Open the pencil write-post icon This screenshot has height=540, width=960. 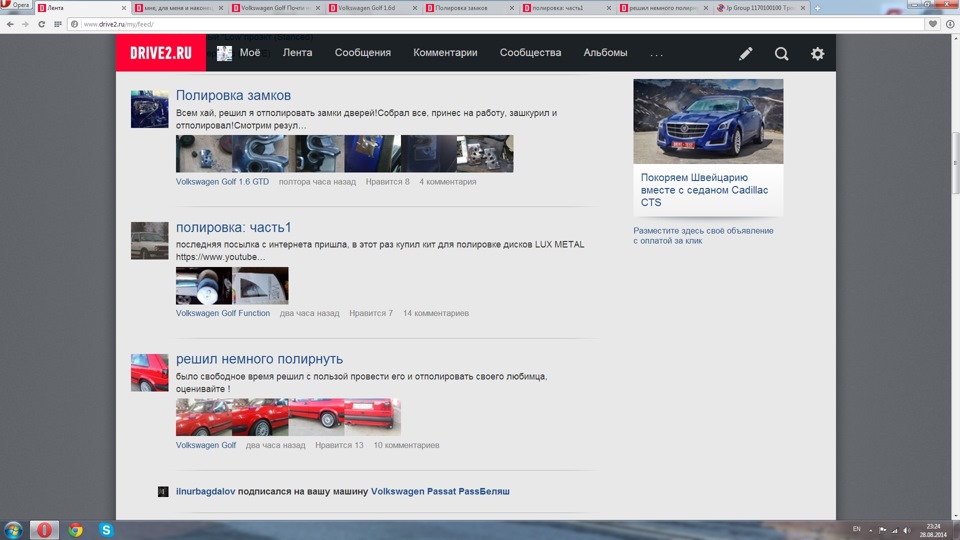745,53
